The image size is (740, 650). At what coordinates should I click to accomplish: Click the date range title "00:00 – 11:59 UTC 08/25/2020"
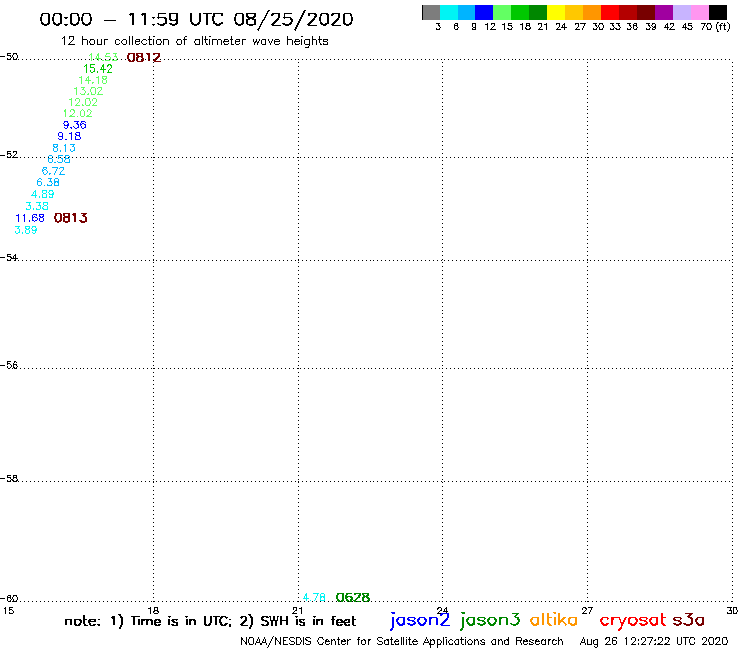pos(196,19)
